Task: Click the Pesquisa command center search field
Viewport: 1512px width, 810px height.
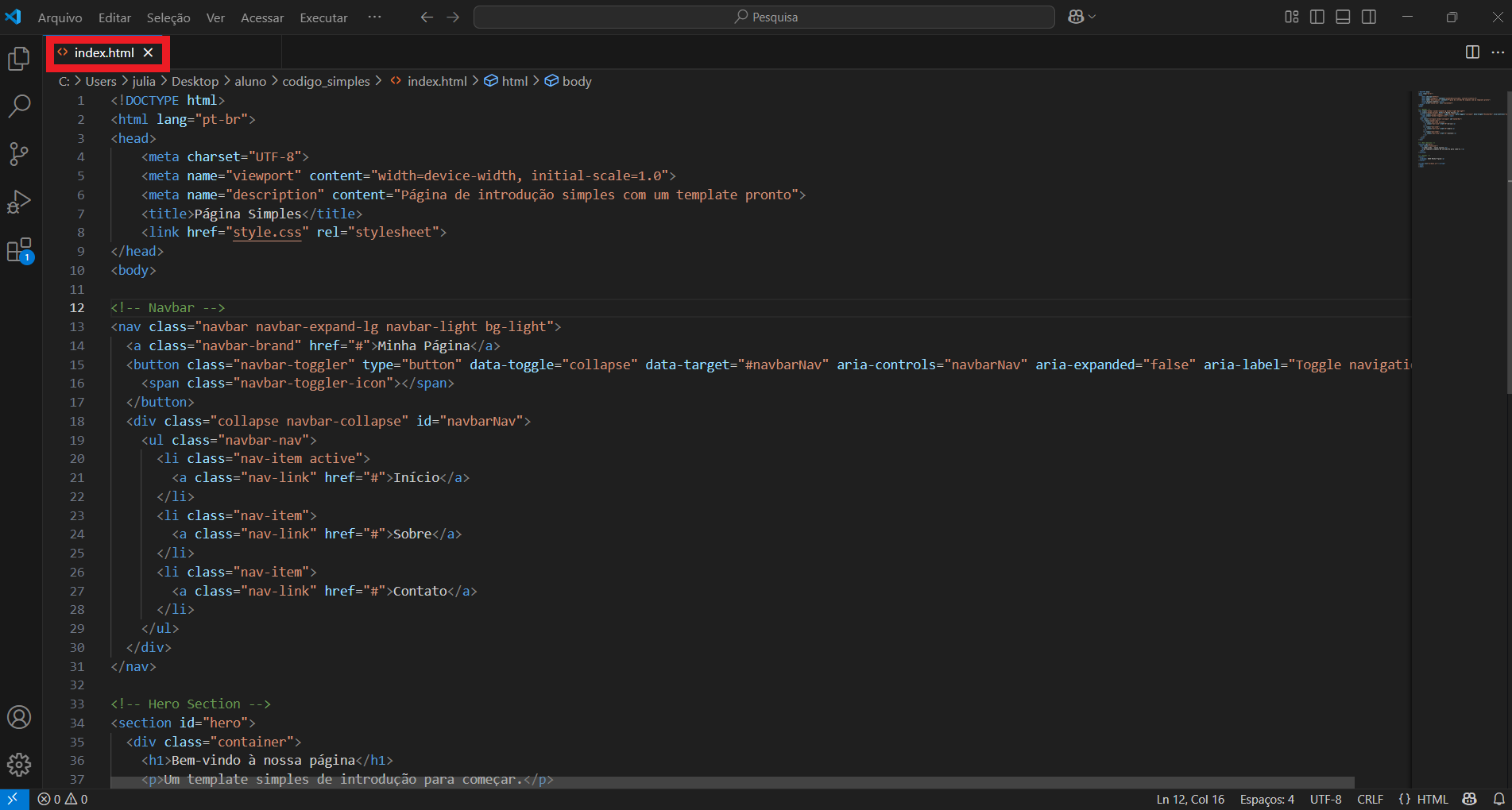Action: (764, 17)
